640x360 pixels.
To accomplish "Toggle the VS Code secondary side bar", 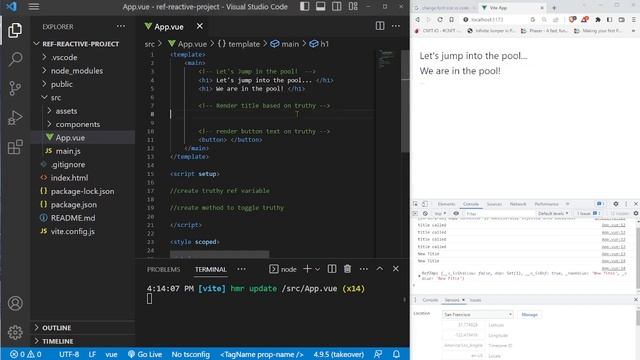I will (337, 7).
